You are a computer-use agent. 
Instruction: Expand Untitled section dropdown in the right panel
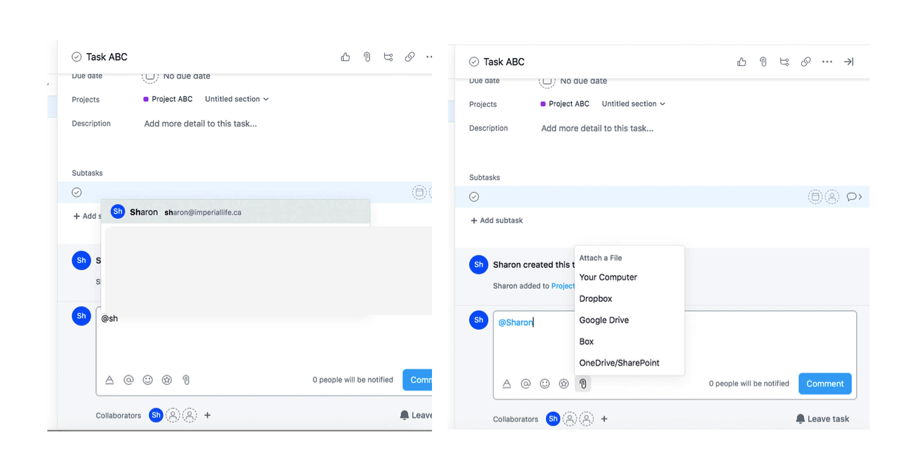point(633,104)
